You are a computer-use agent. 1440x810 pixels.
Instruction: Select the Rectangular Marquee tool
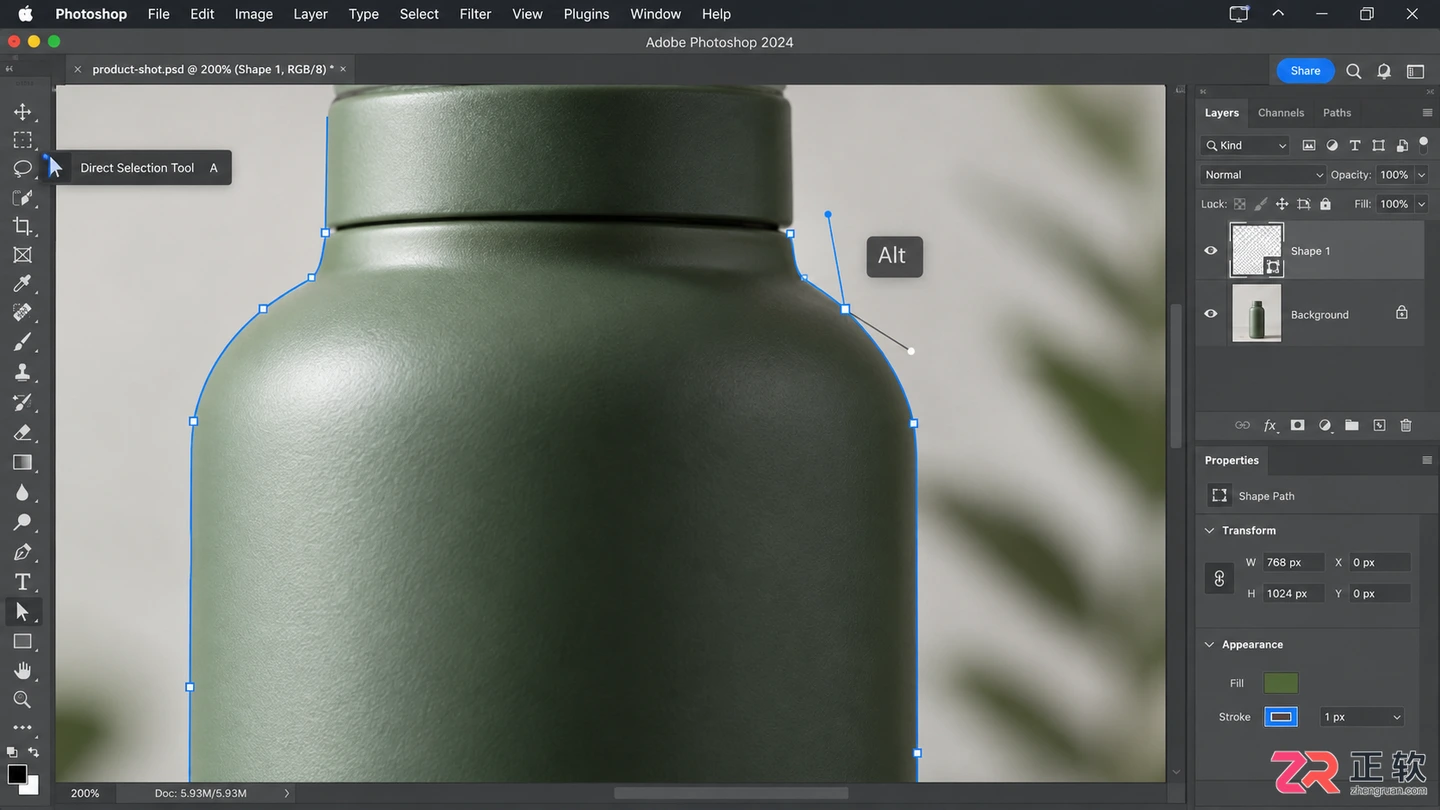coord(22,140)
